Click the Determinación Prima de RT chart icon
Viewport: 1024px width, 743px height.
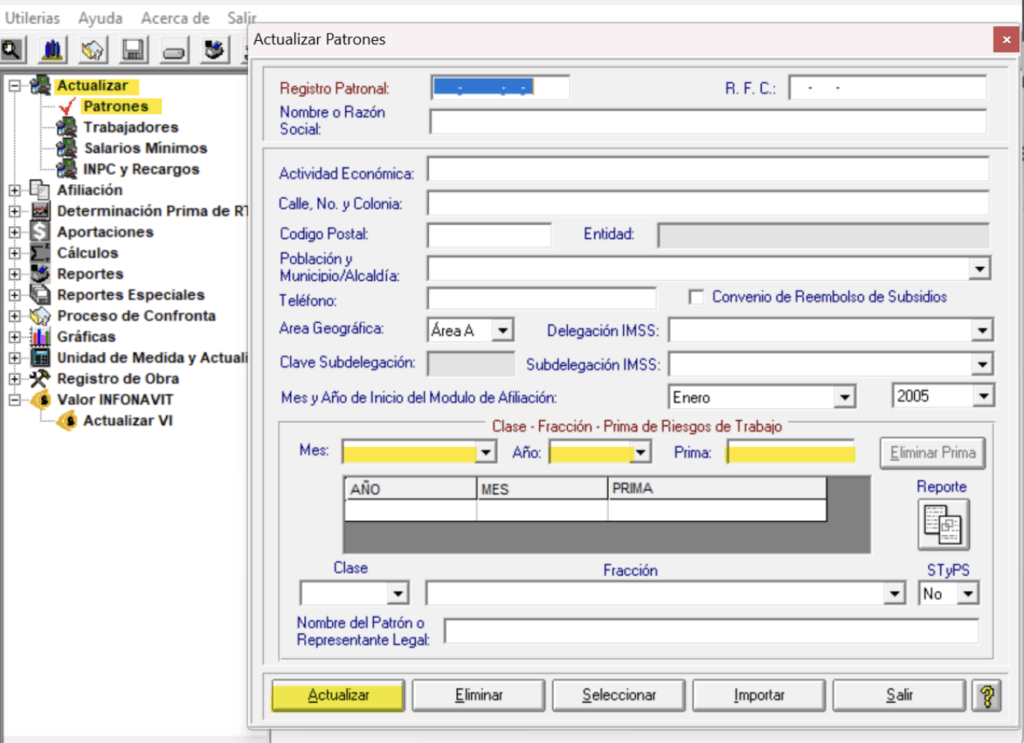pyautogui.click(x=40, y=211)
